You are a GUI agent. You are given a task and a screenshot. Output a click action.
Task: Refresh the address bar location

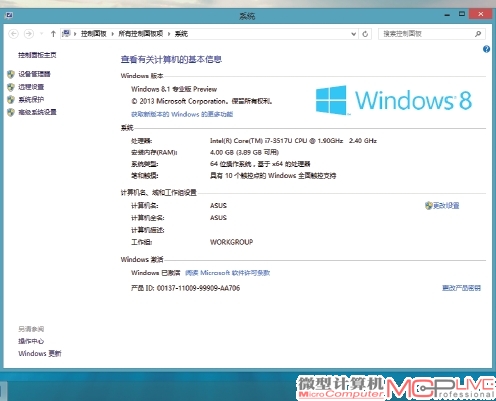pos(365,34)
